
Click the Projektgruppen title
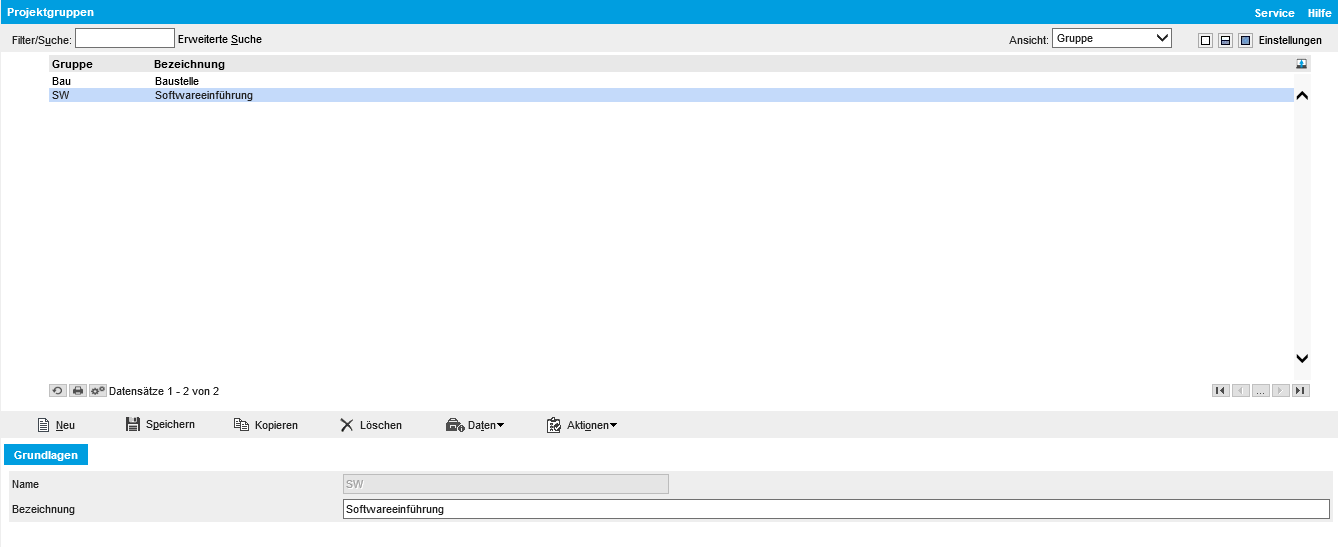point(52,12)
